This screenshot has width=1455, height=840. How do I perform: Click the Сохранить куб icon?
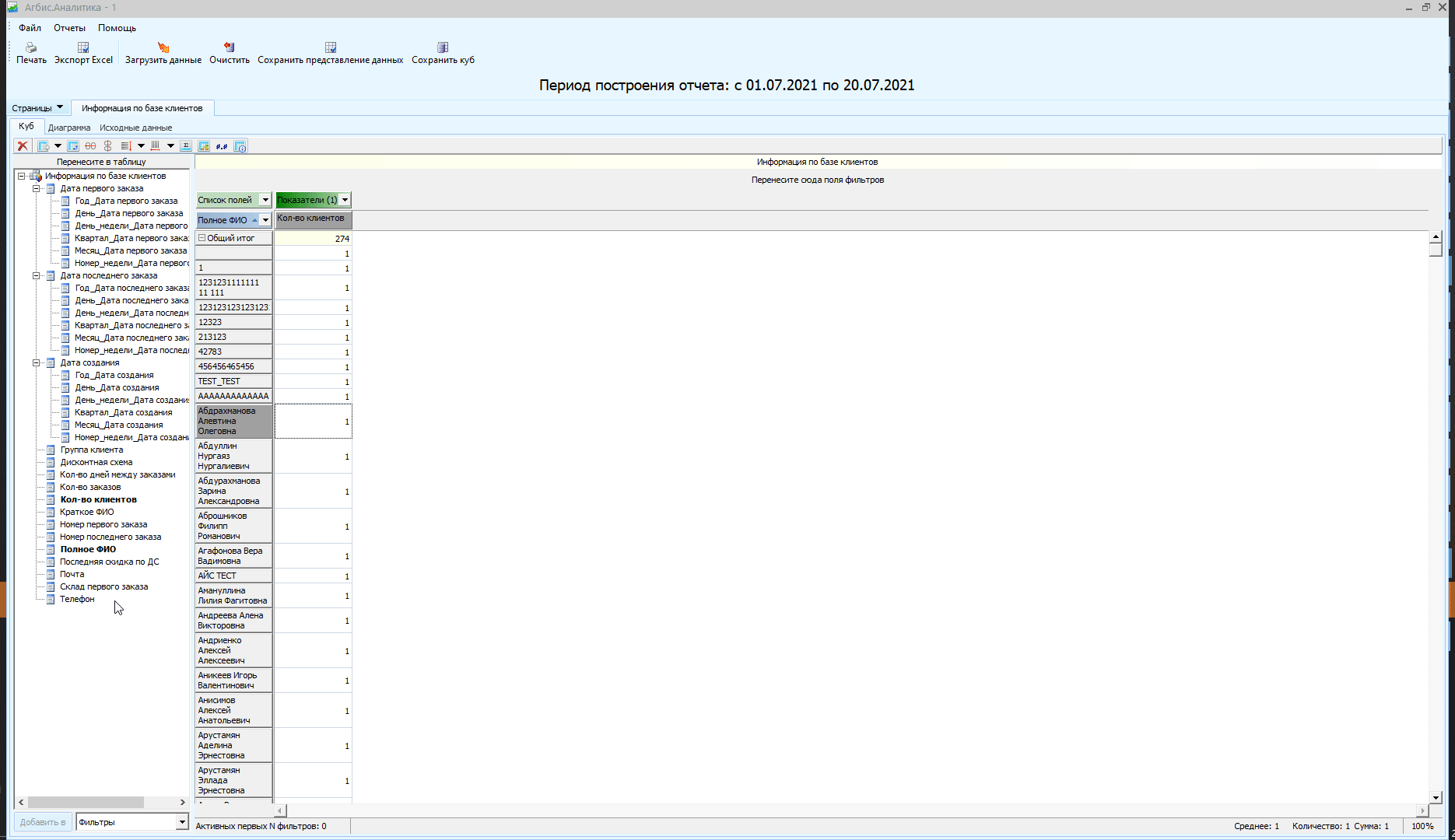[443, 47]
